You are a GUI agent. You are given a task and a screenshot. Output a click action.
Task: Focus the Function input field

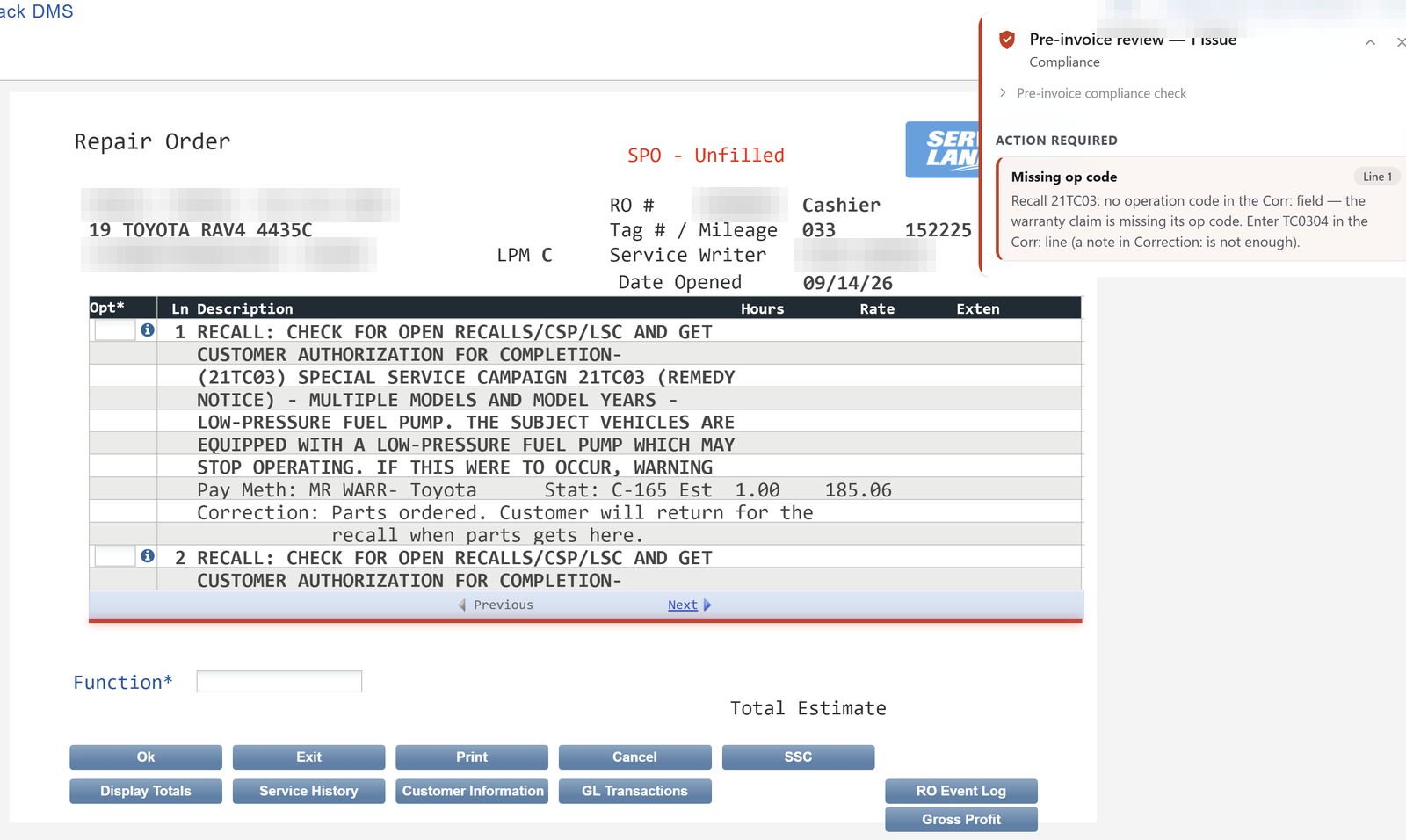[x=279, y=681]
